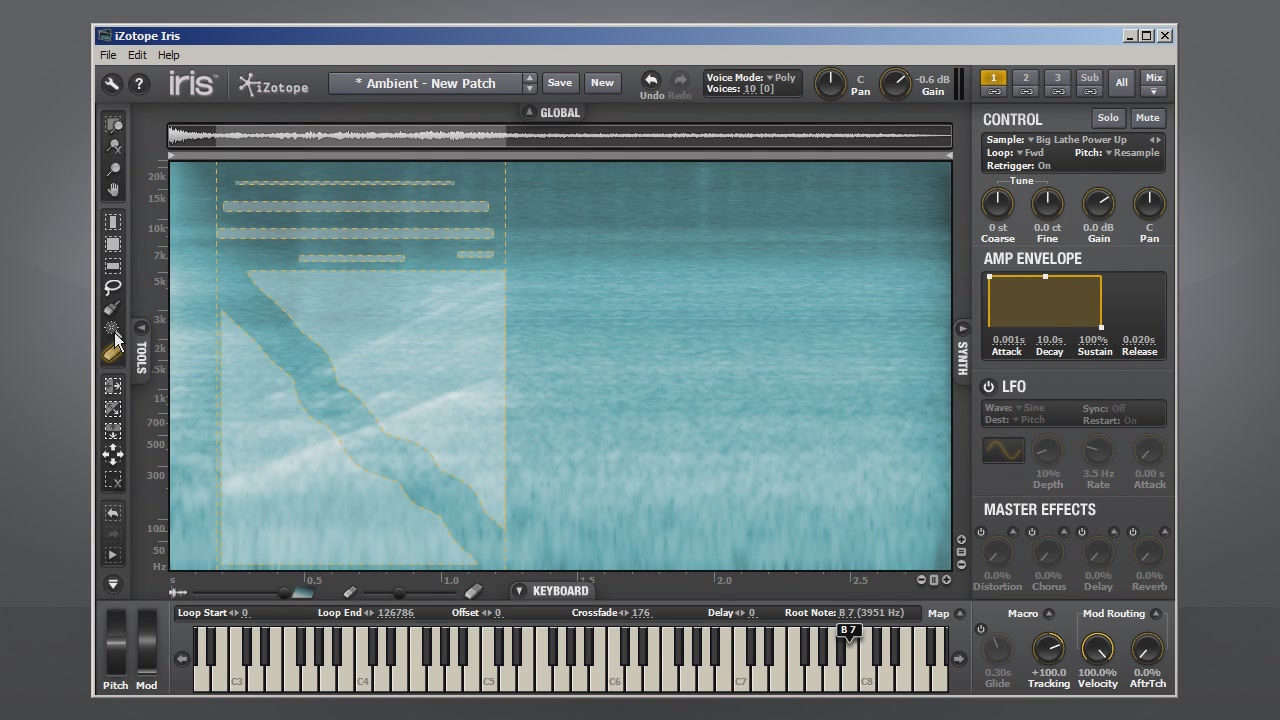Click the invert selection in frequency icon
The height and width of the screenshot is (720, 1280).
pos(113,432)
